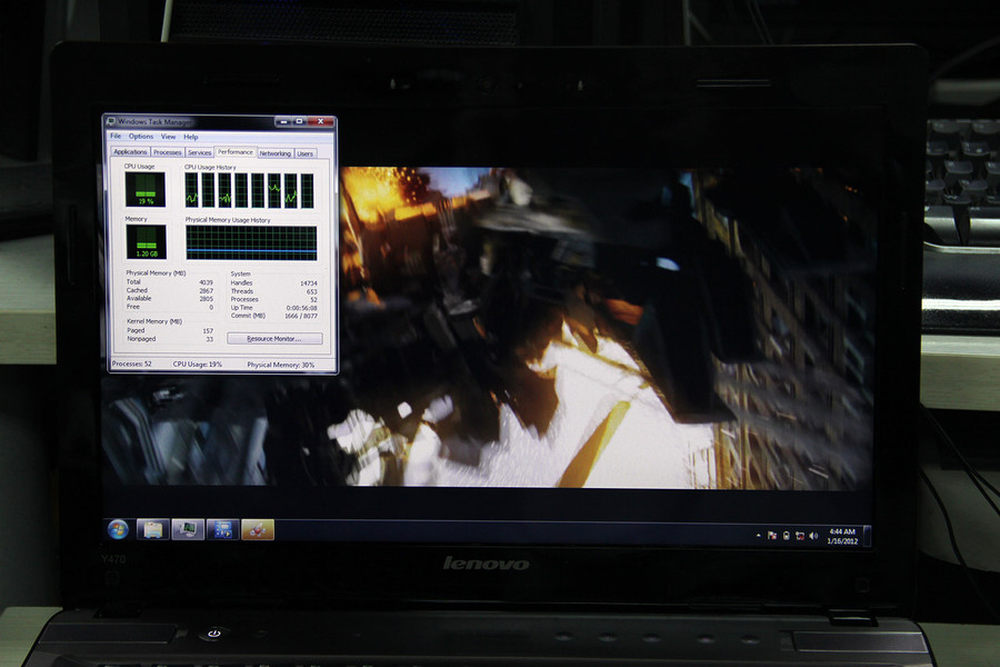The height and width of the screenshot is (667, 1000).
Task: Click the Threads value 653
Action: [x=312, y=291]
